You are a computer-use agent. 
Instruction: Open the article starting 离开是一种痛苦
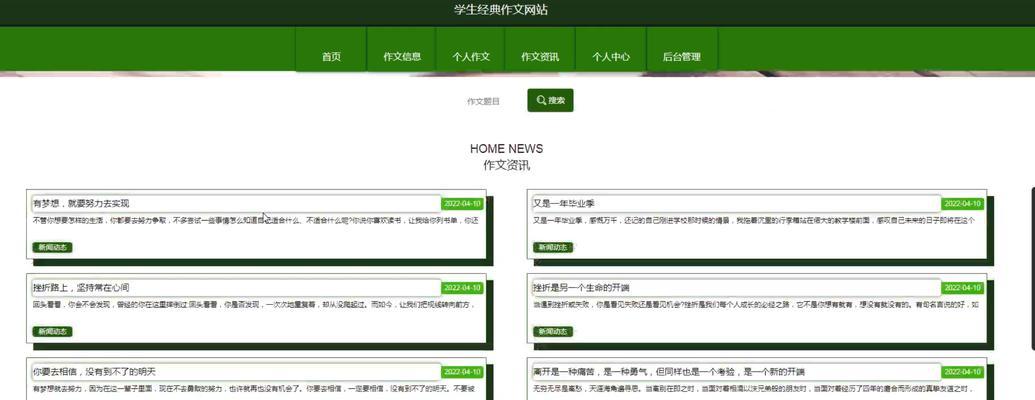669,372
